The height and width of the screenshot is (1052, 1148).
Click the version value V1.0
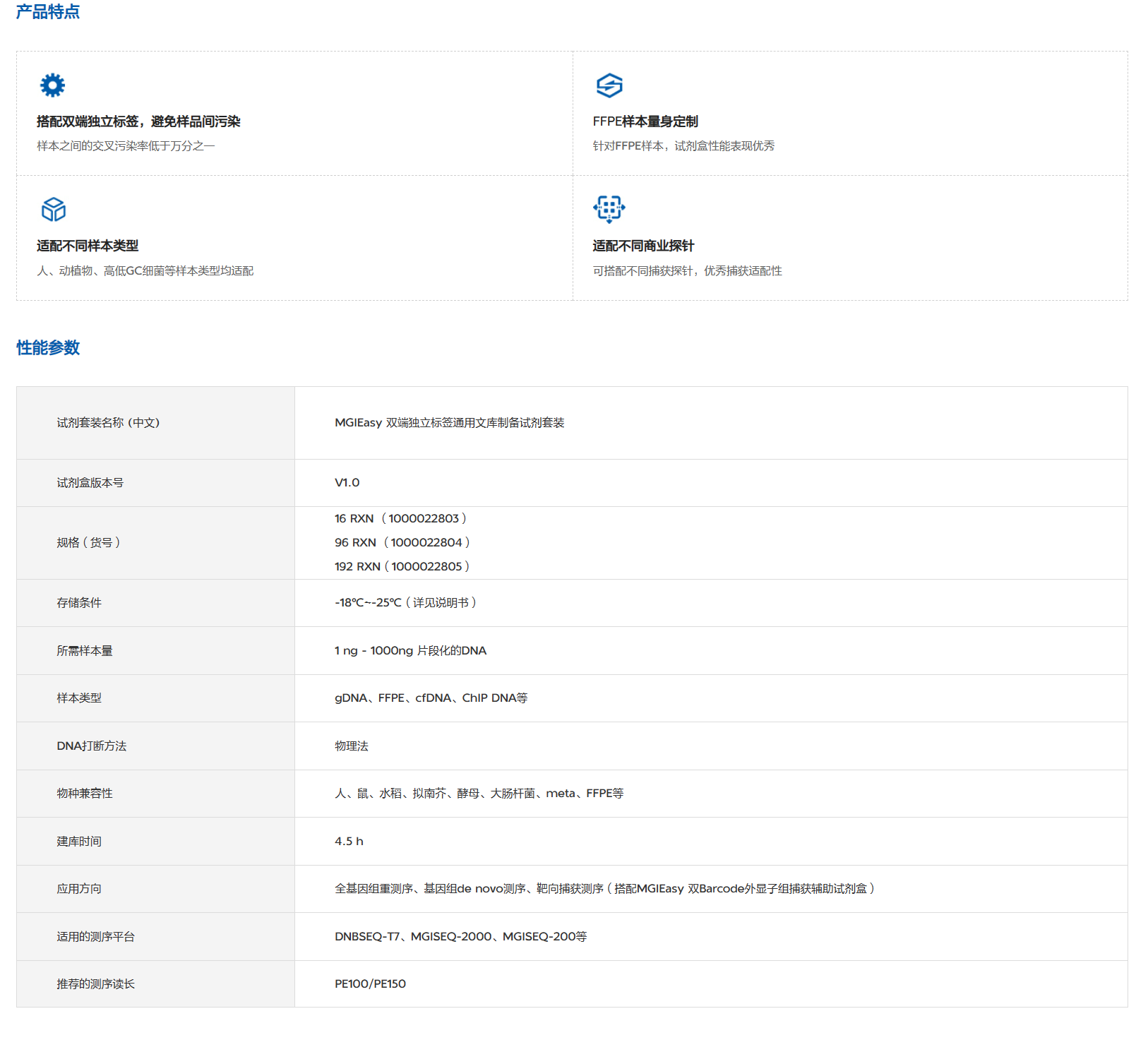(347, 483)
